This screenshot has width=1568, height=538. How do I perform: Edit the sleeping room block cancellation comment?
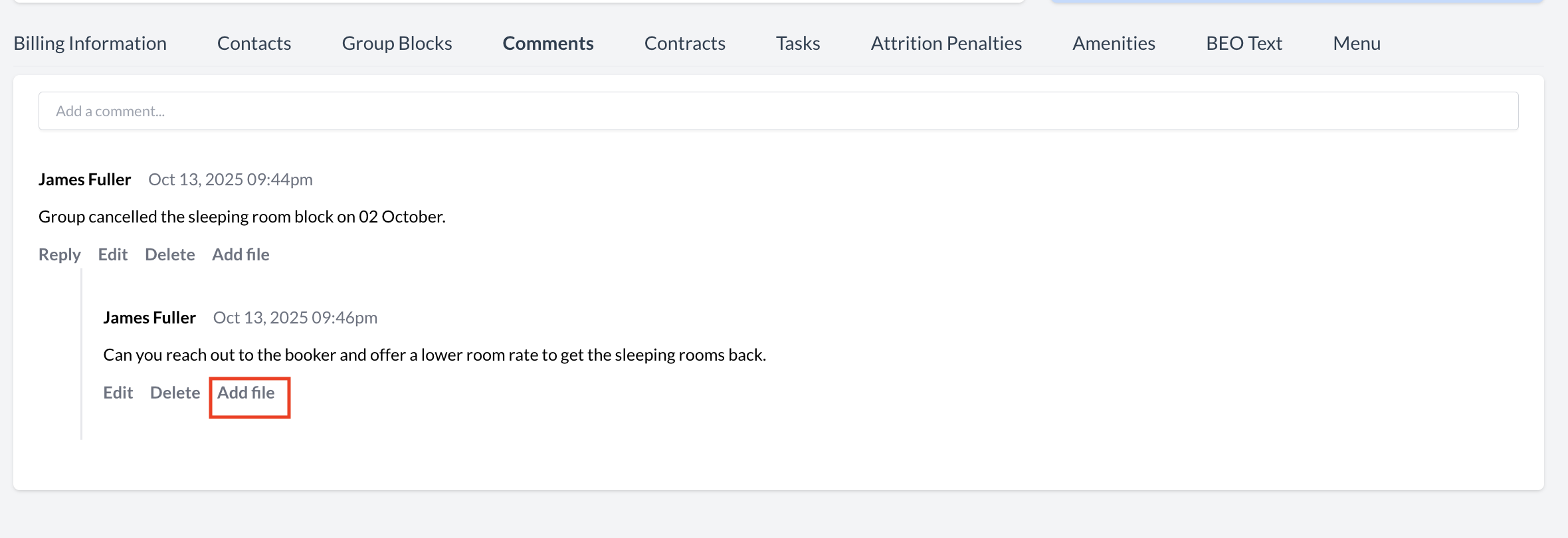[112, 254]
